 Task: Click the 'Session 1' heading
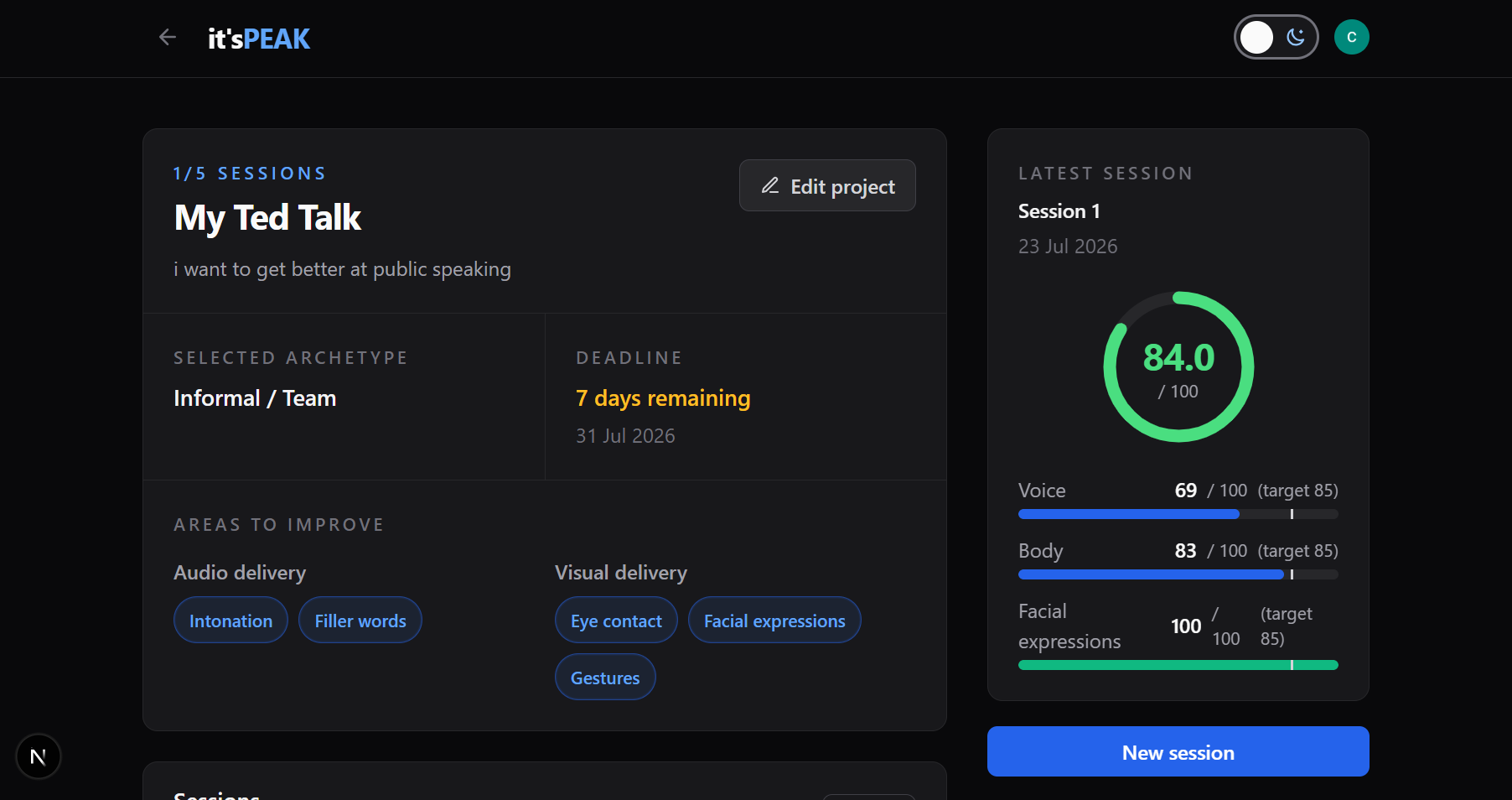1059,211
